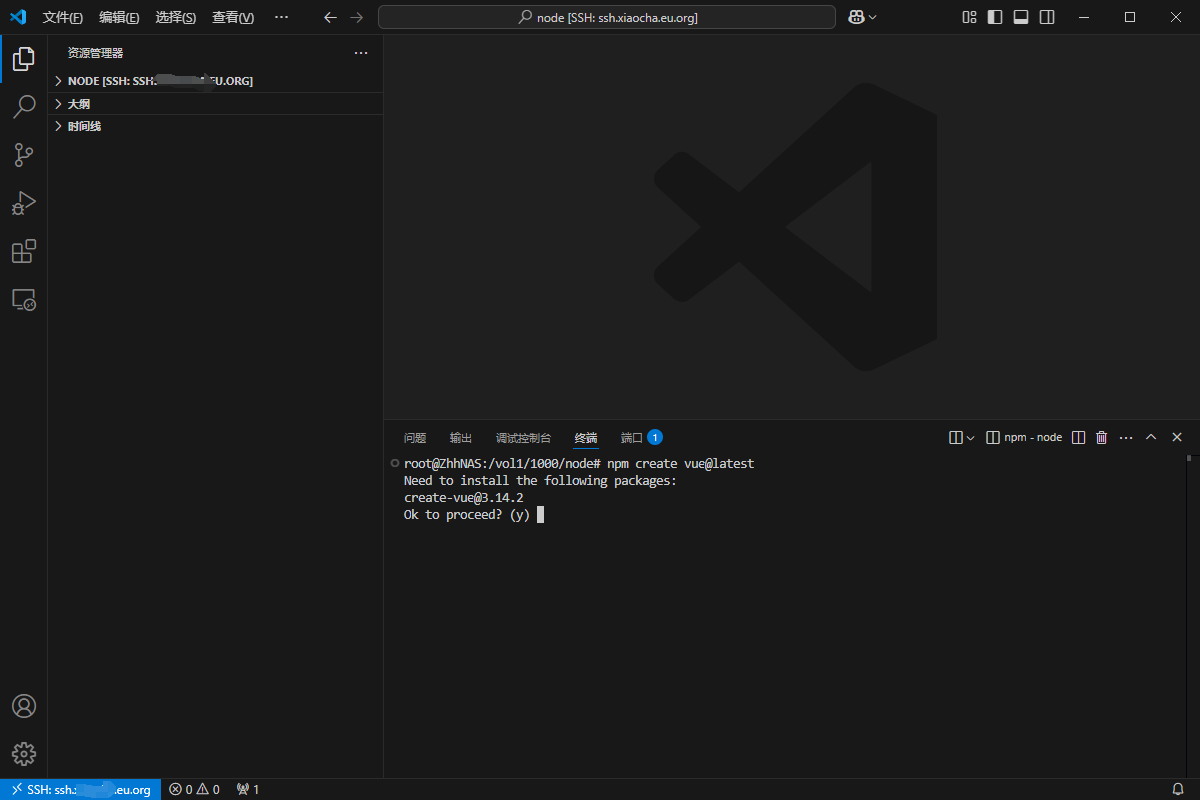The width and height of the screenshot is (1200, 800).
Task: Expand the NODE [SSH] folder section
Action: click(x=160, y=81)
